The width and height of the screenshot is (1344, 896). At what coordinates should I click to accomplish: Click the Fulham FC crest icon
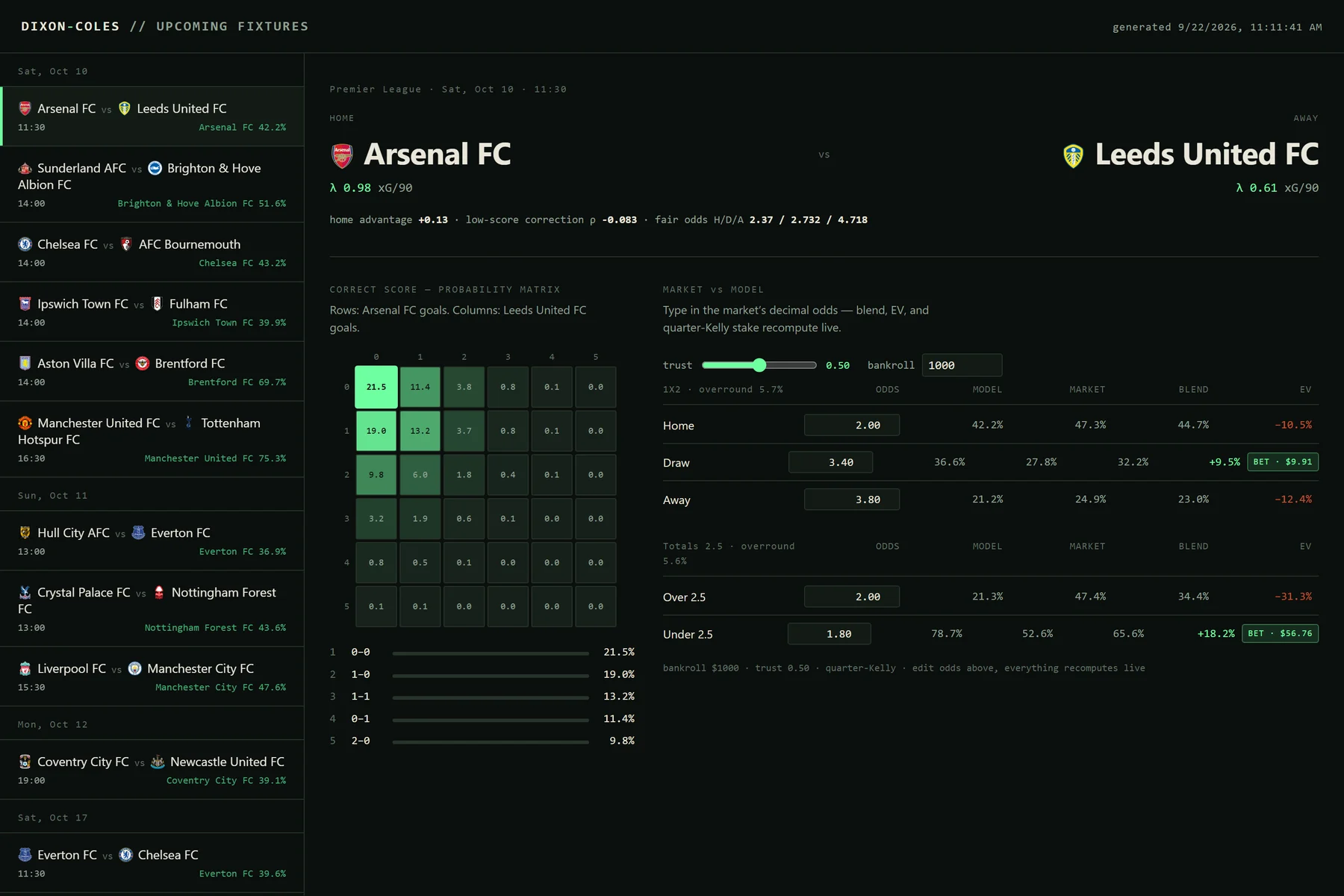pyautogui.click(x=157, y=304)
